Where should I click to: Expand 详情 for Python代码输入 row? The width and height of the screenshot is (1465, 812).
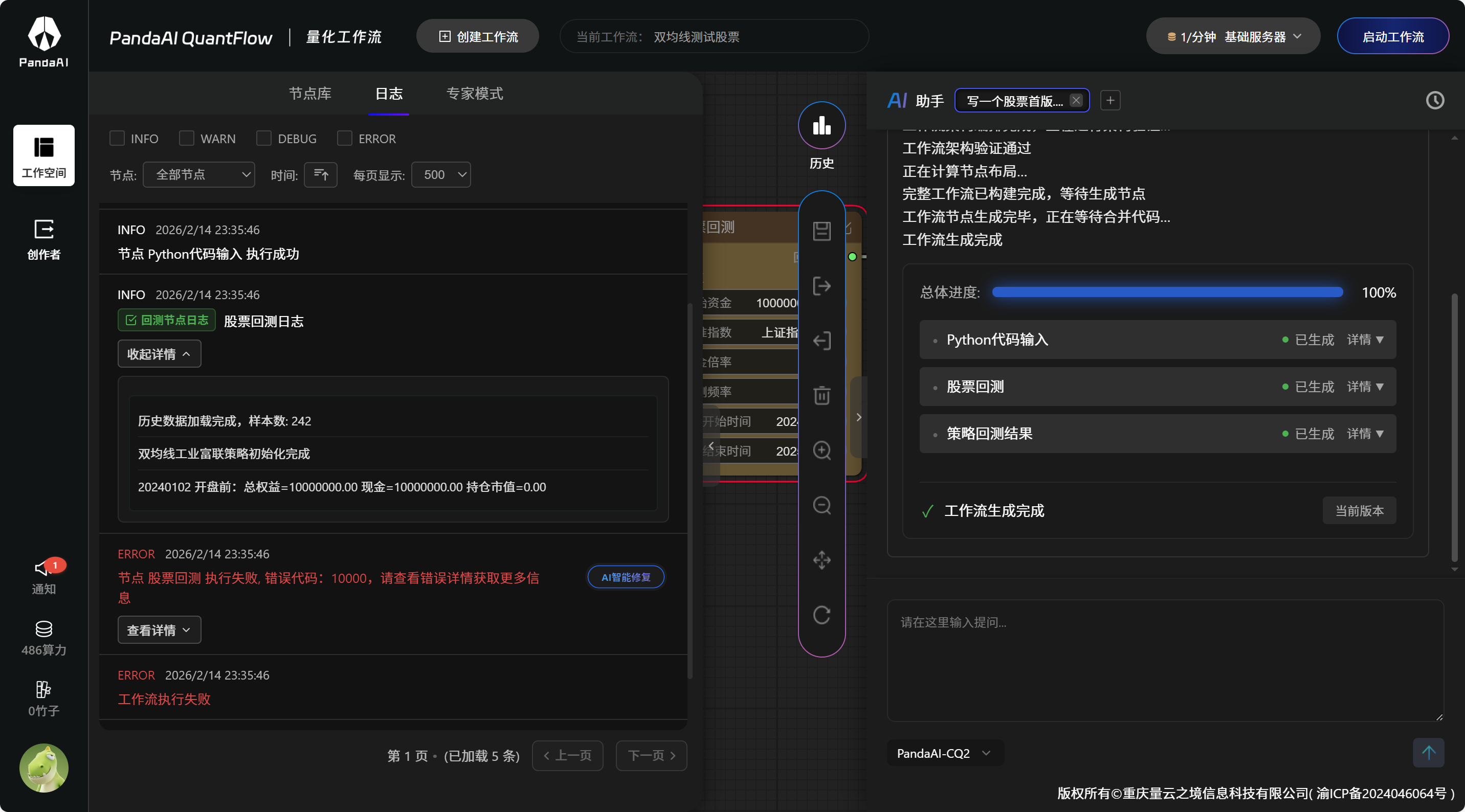[1365, 340]
